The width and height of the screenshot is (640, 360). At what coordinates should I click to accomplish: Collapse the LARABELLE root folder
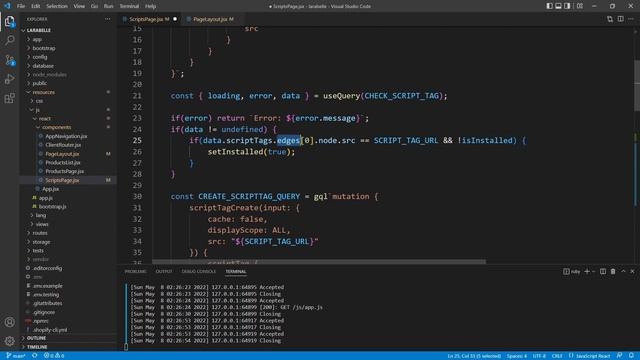[x=39, y=30]
